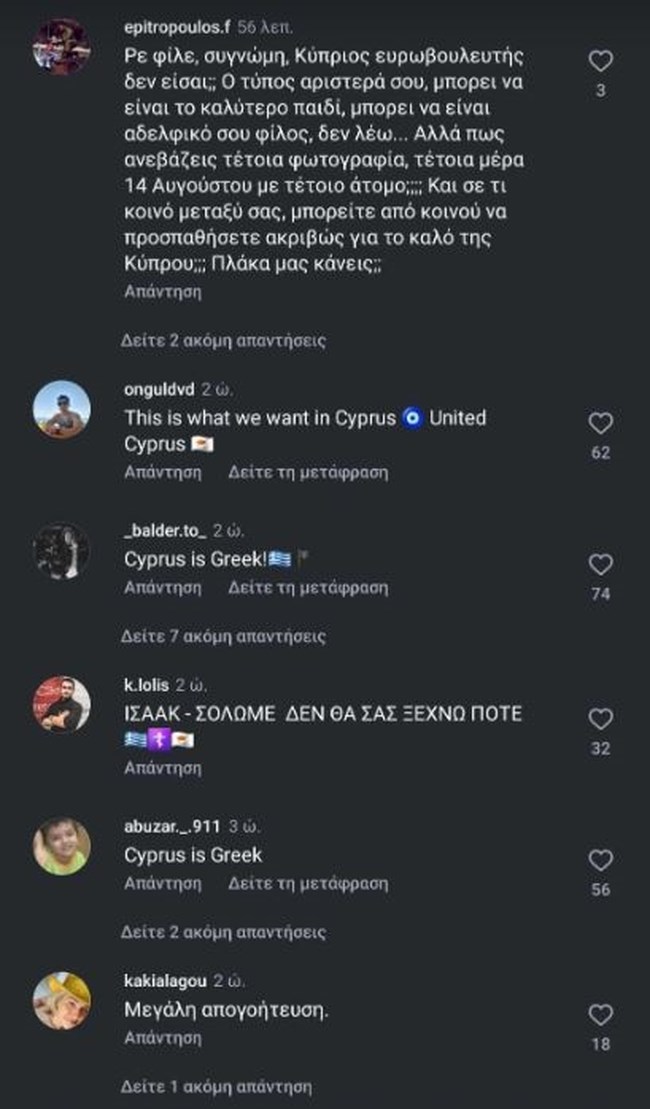Tap abuzar._.911 avatar photo
Viewport: 650px width, 1109px height.
[x=62, y=846]
